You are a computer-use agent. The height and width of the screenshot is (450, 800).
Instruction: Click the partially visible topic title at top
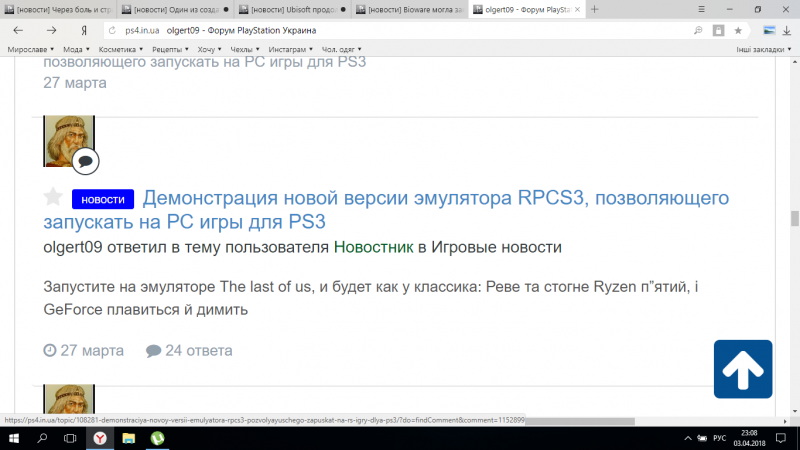pyautogui.click(x=205, y=62)
